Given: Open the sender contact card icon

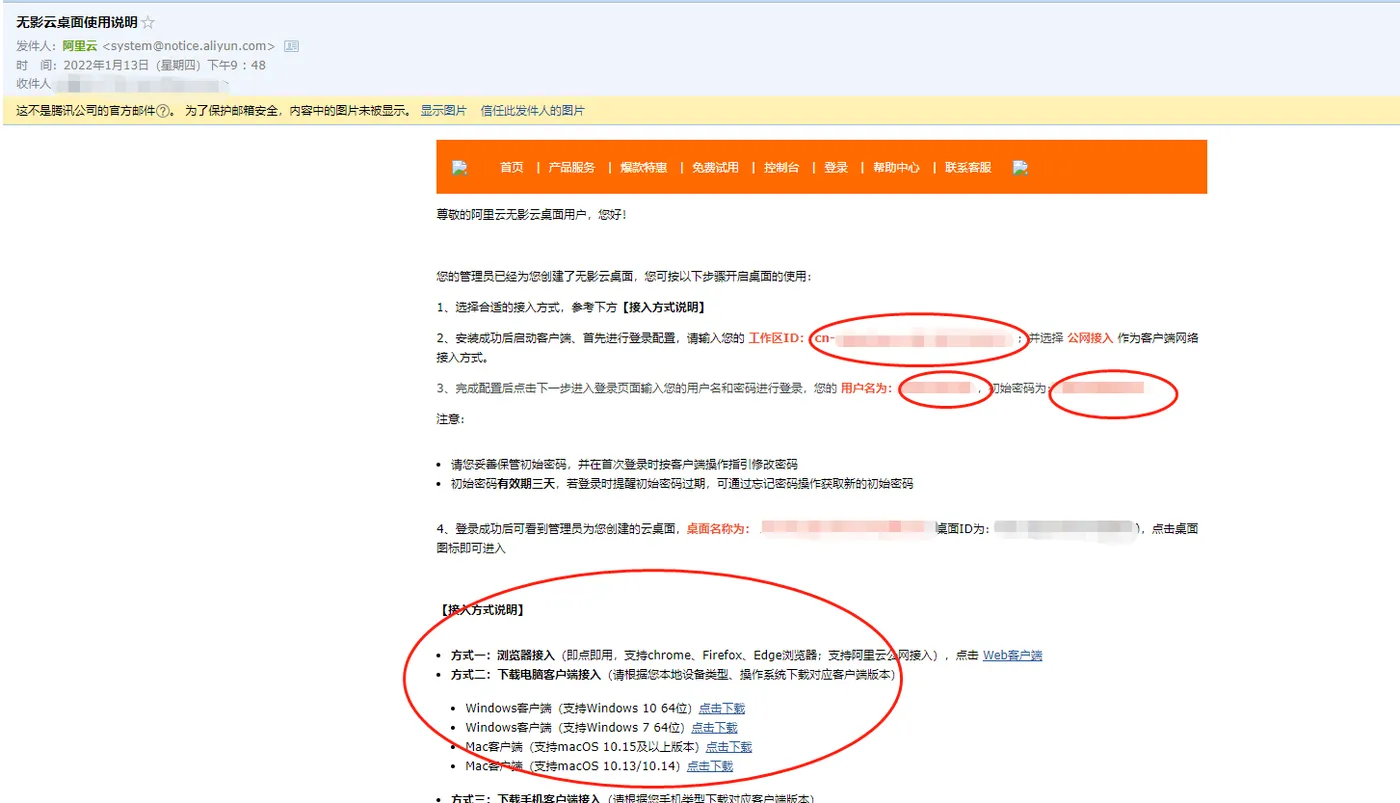Looking at the screenshot, I should click(291, 46).
